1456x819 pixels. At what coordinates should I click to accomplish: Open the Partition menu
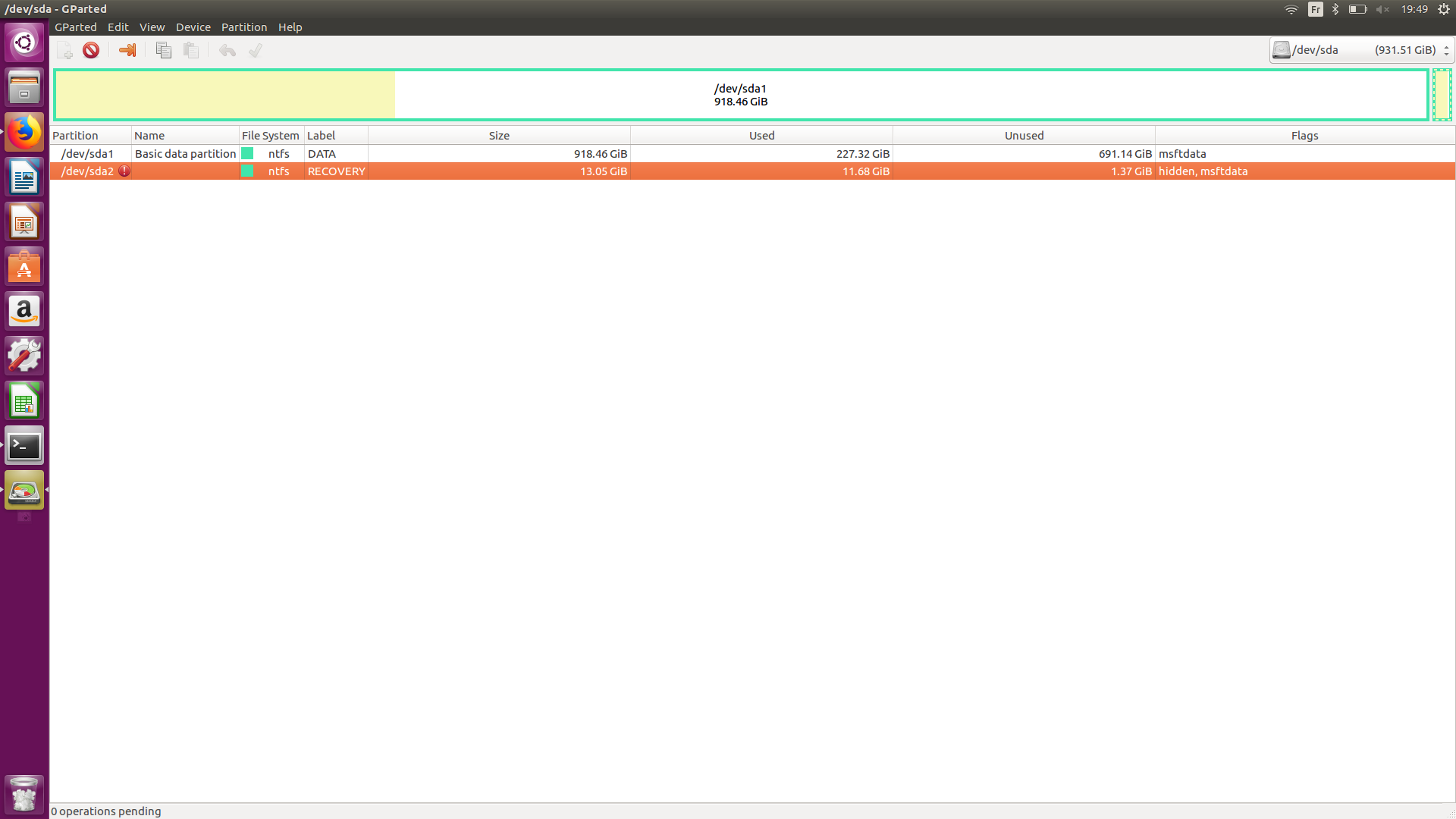[x=243, y=27]
